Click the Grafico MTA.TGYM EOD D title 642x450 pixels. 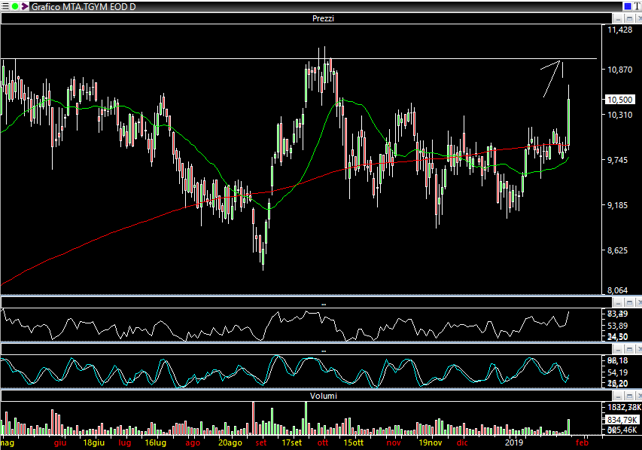84,7
